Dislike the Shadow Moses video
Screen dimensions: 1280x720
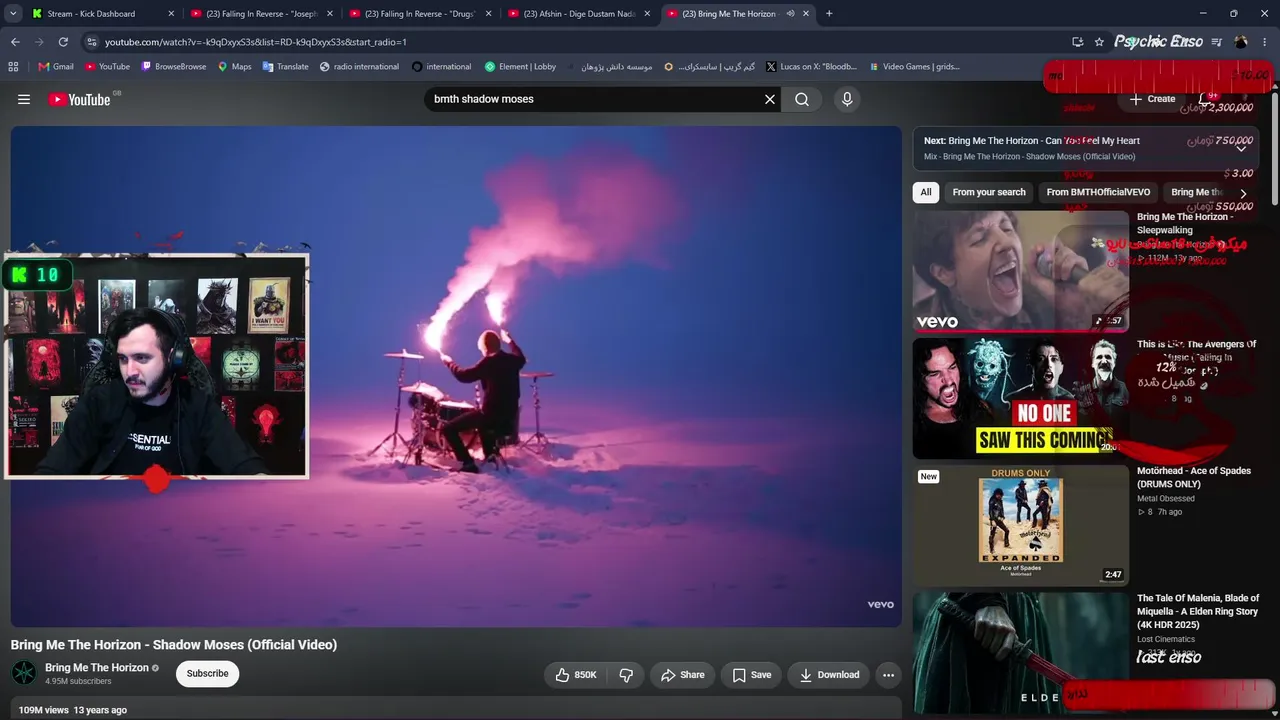click(x=626, y=675)
